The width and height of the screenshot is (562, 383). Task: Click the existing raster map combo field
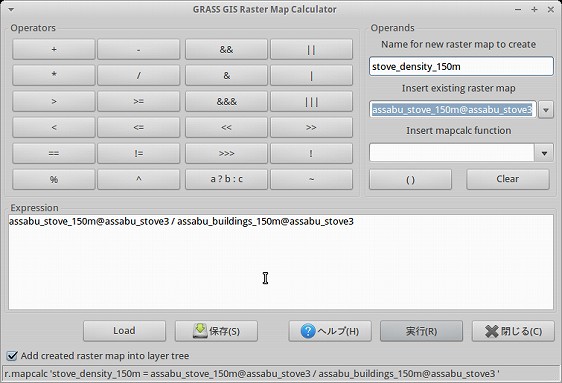[453, 110]
